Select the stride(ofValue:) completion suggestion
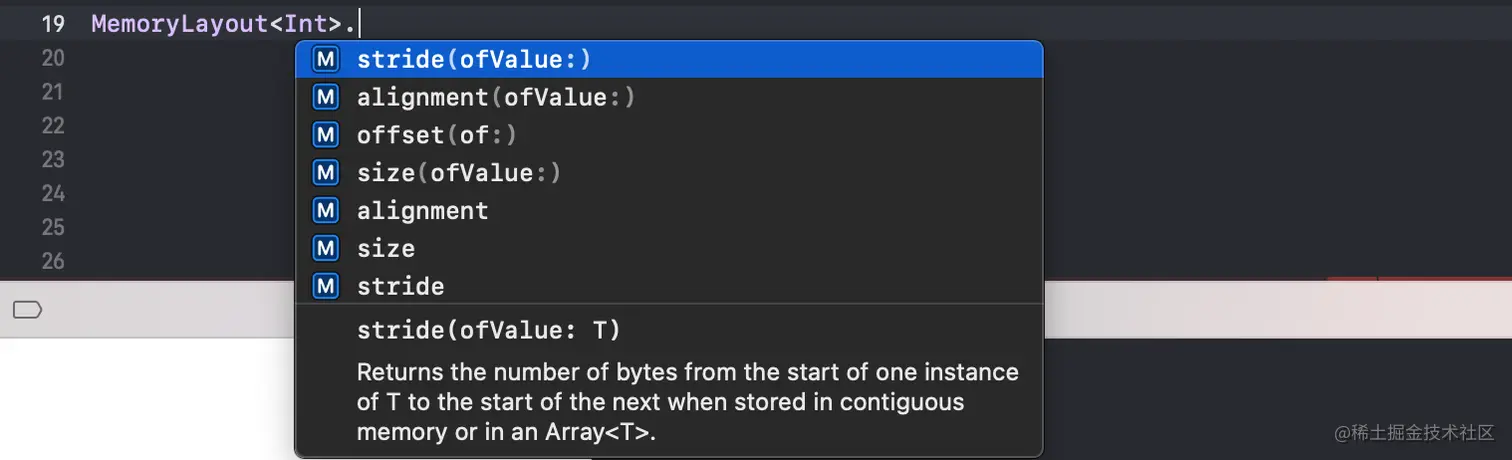Image resolution: width=1512 pixels, height=460 pixels. 474,60
